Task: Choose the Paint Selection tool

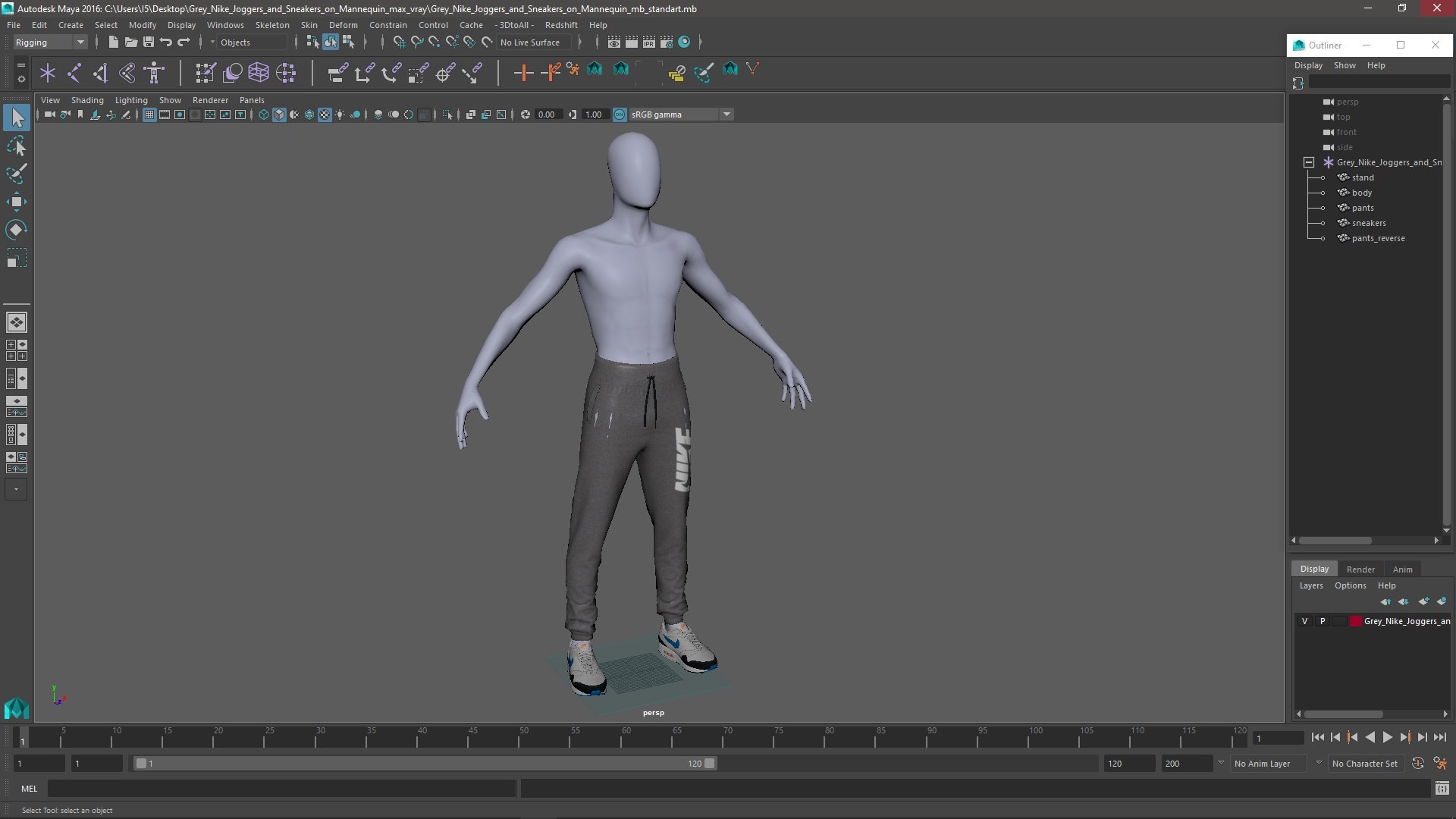Action: (17, 174)
